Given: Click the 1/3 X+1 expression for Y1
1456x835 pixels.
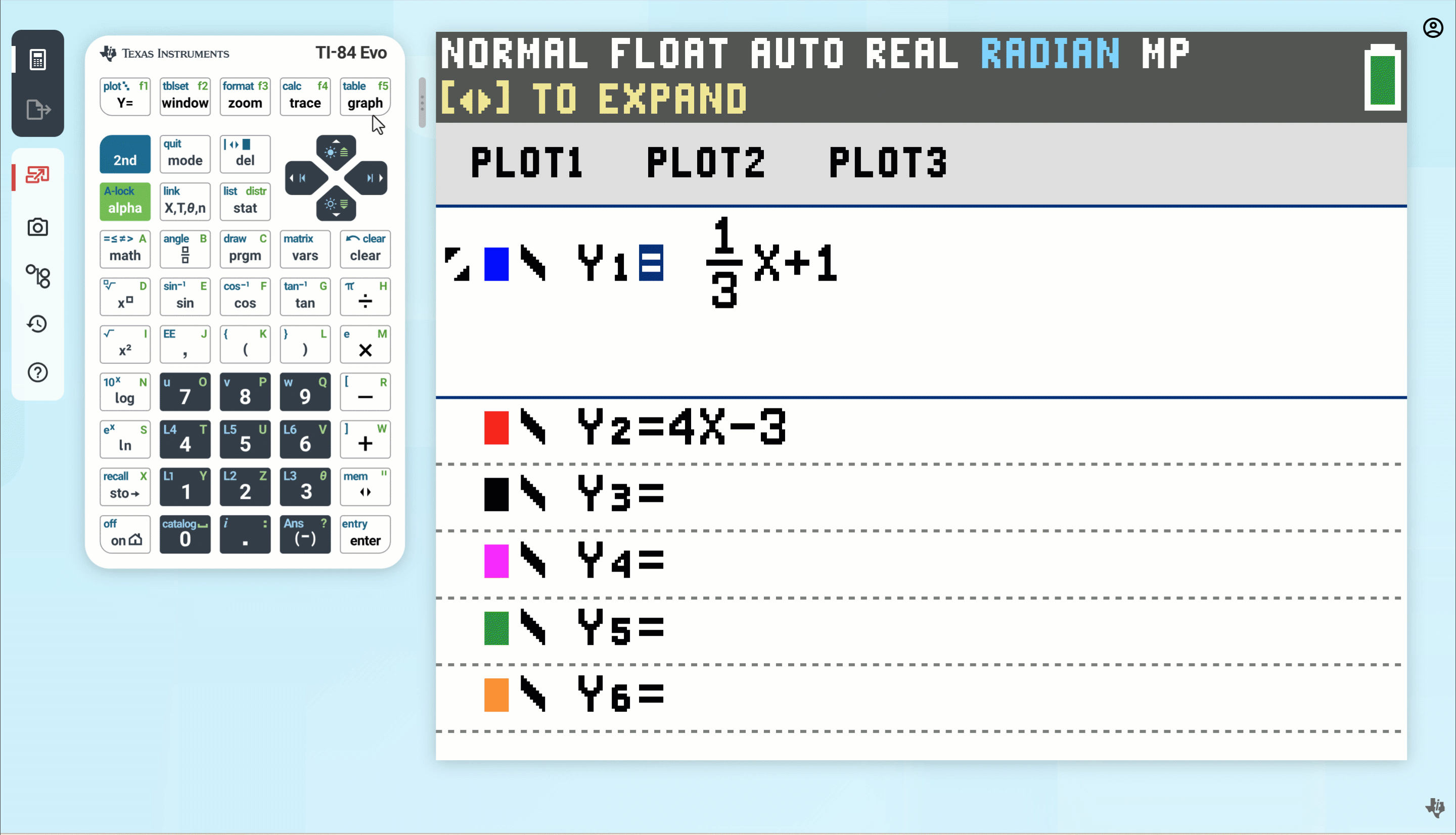Looking at the screenshot, I should tap(772, 263).
